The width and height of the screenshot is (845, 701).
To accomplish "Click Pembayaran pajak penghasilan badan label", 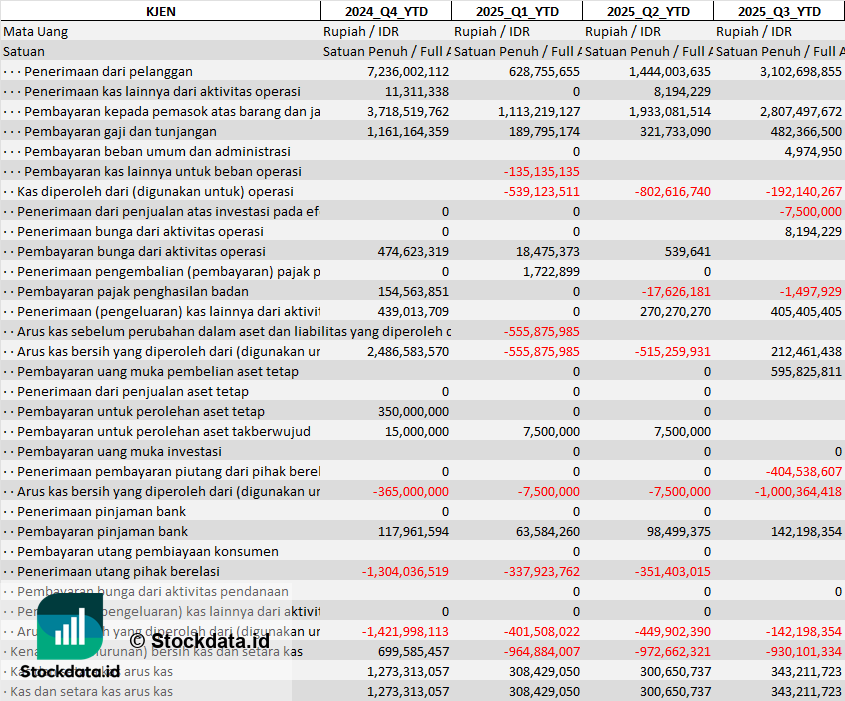I will tap(133, 291).
